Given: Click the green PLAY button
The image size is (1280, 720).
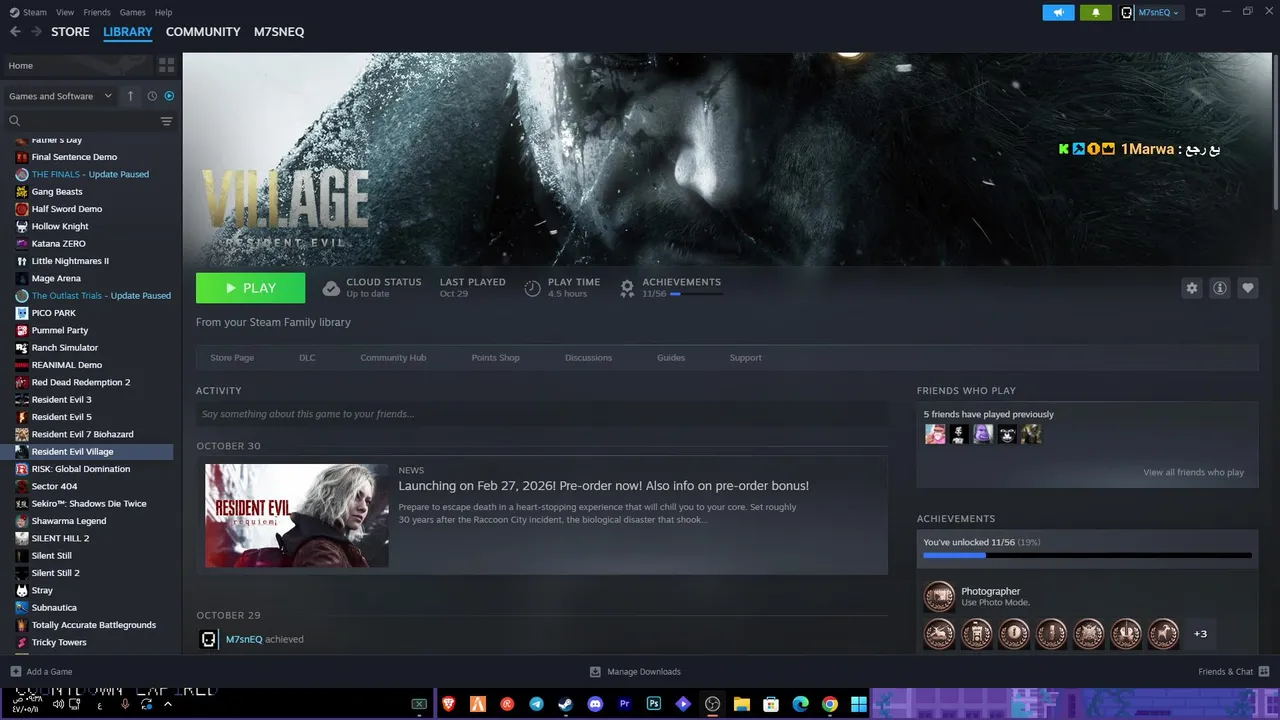Looking at the screenshot, I should coord(250,288).
